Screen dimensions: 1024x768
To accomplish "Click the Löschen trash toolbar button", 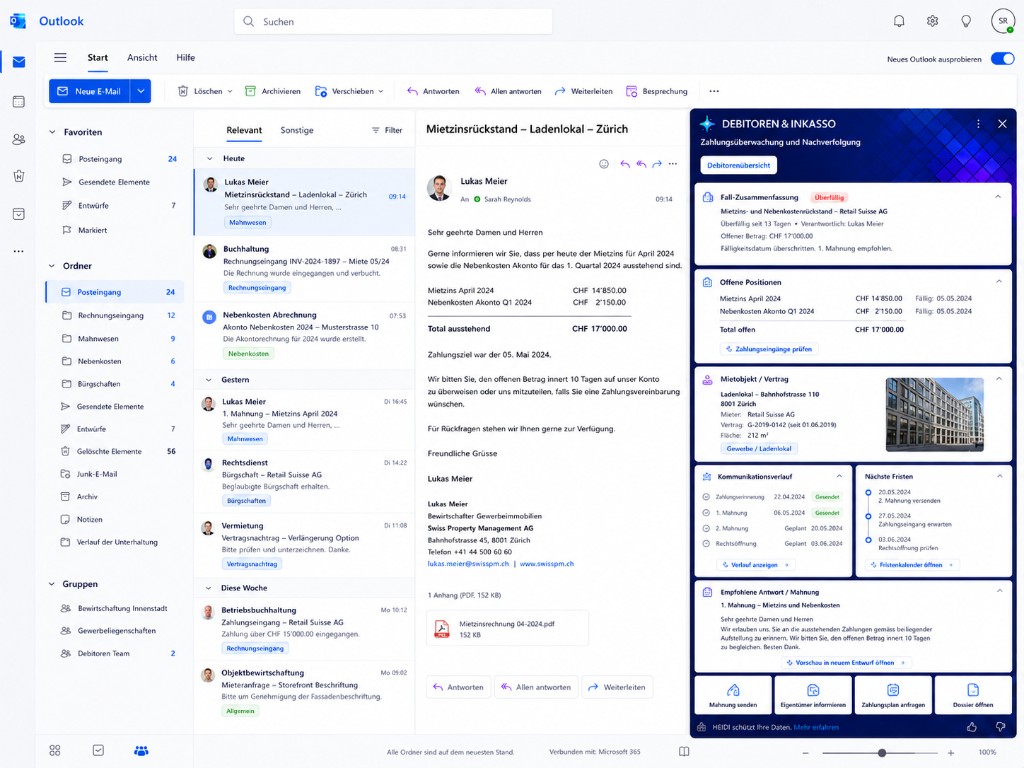I will pyautogui.click(x=204, y=91).
